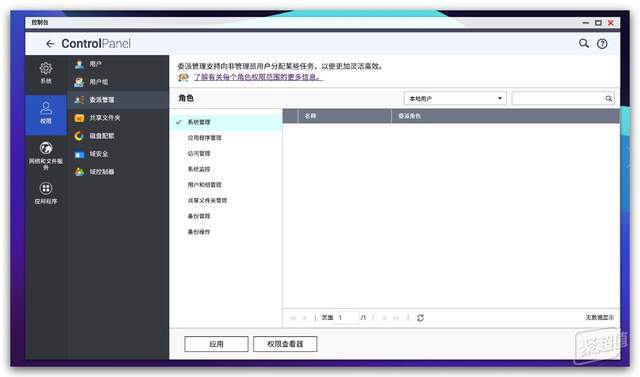Open the 域控制器 (Domain Controller) entry
Screen dimensions: 640x377
pos(118,172)
